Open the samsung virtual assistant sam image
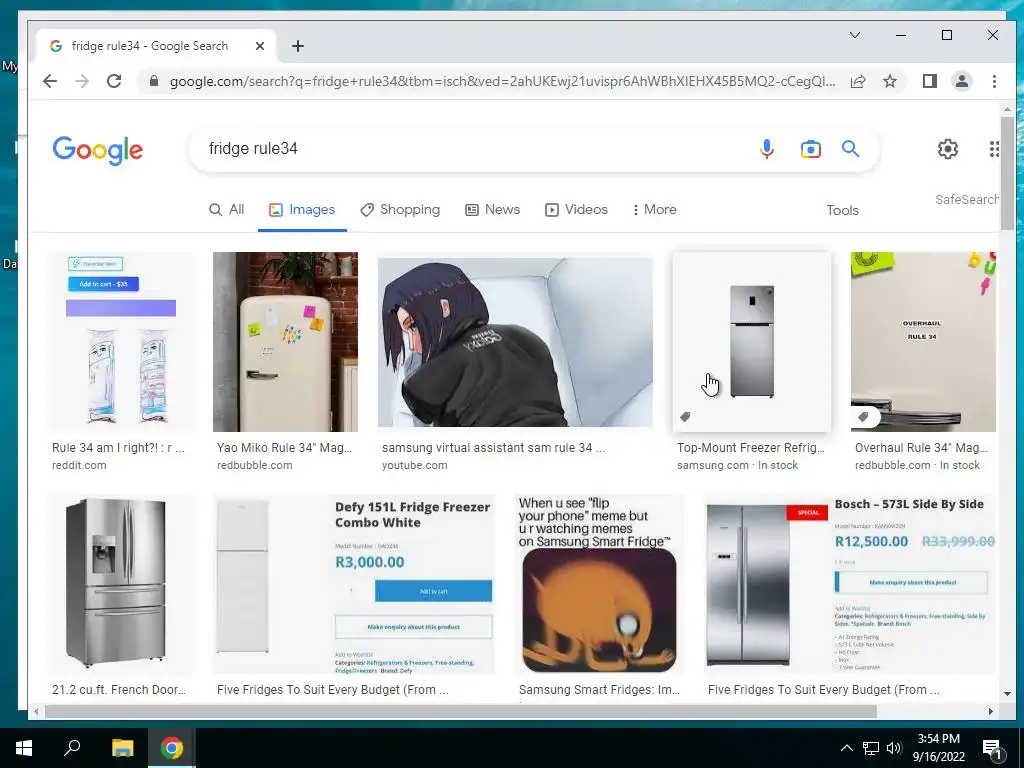 tap(515, 342)
